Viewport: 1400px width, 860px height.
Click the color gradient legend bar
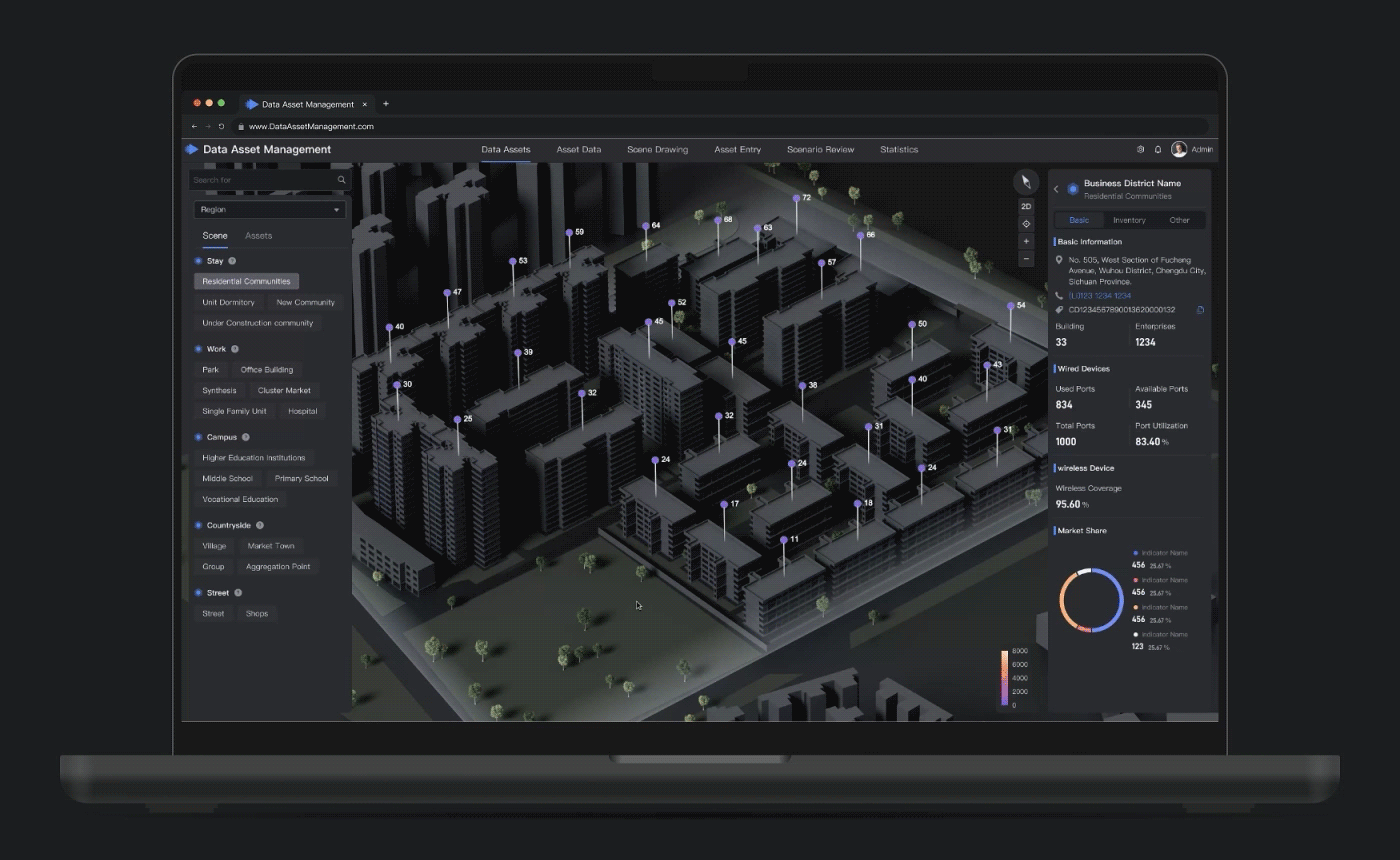1004,679
